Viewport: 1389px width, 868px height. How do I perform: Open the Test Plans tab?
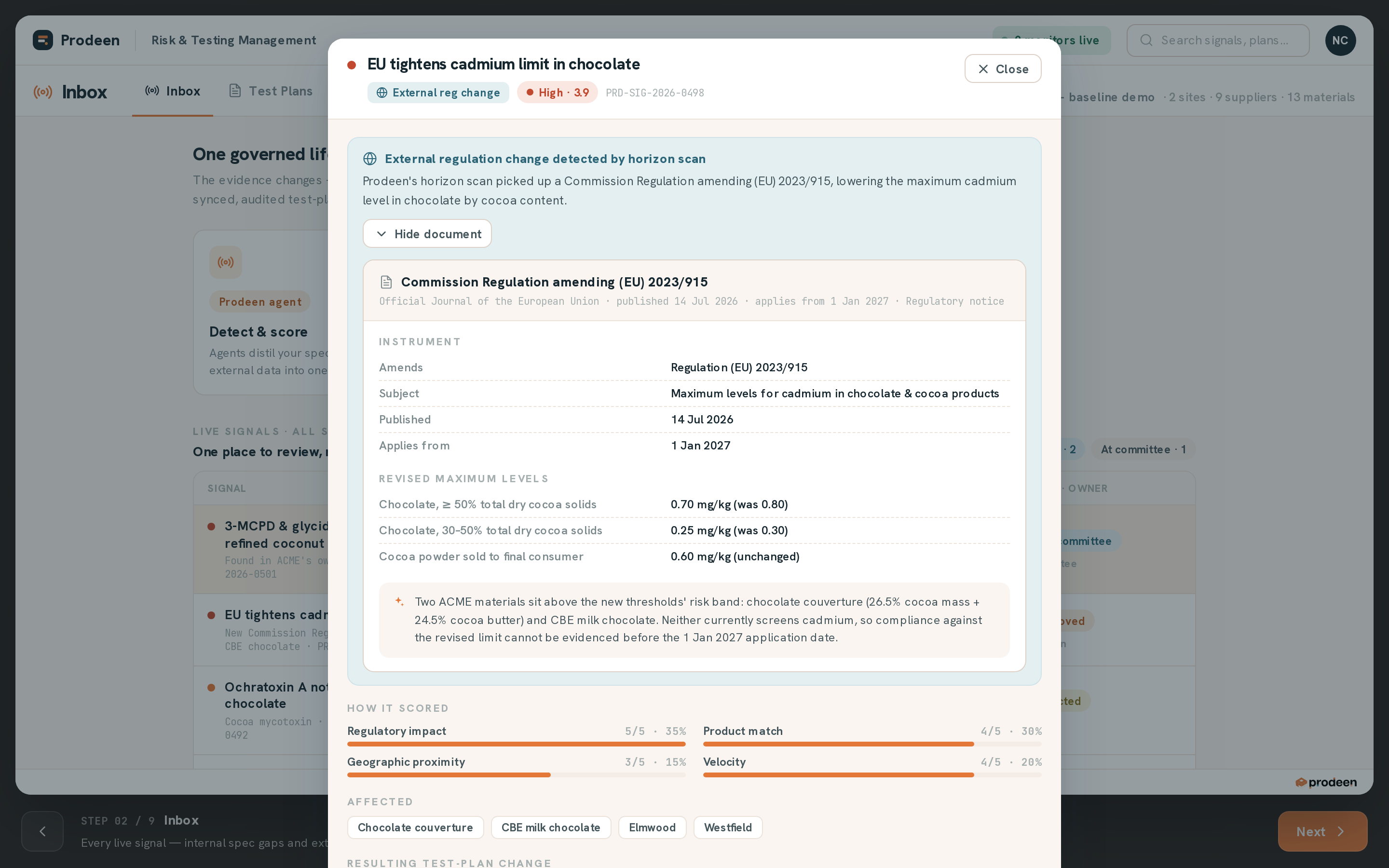click(x=271, y=91)
